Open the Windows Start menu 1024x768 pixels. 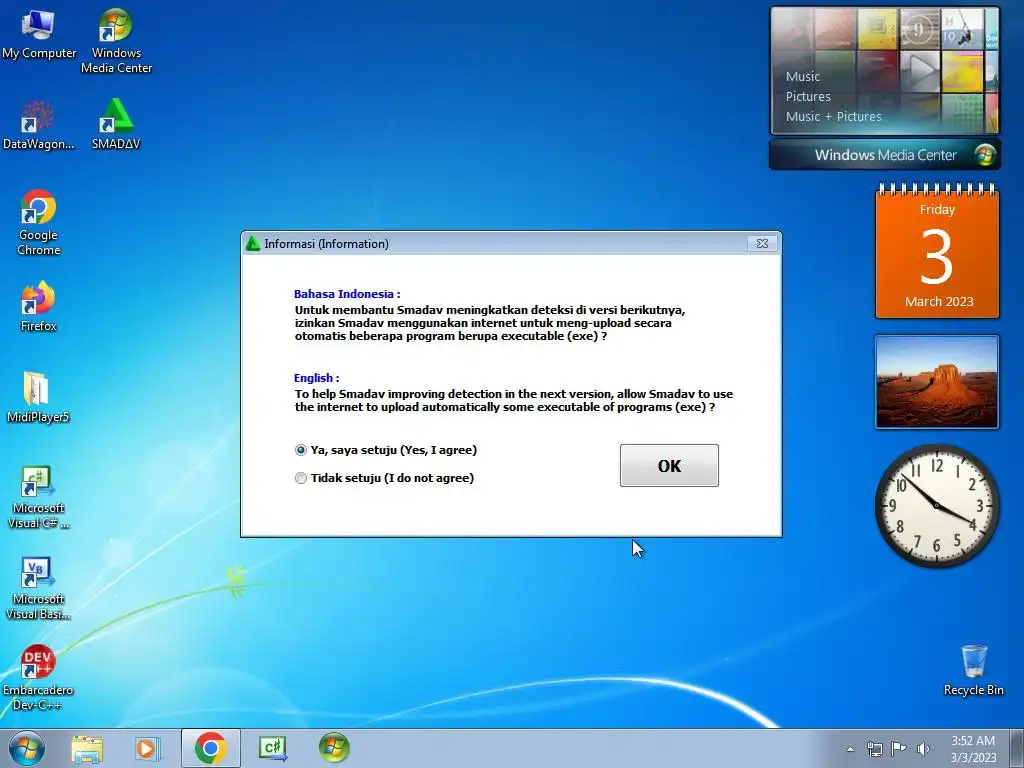click(27, 748)
